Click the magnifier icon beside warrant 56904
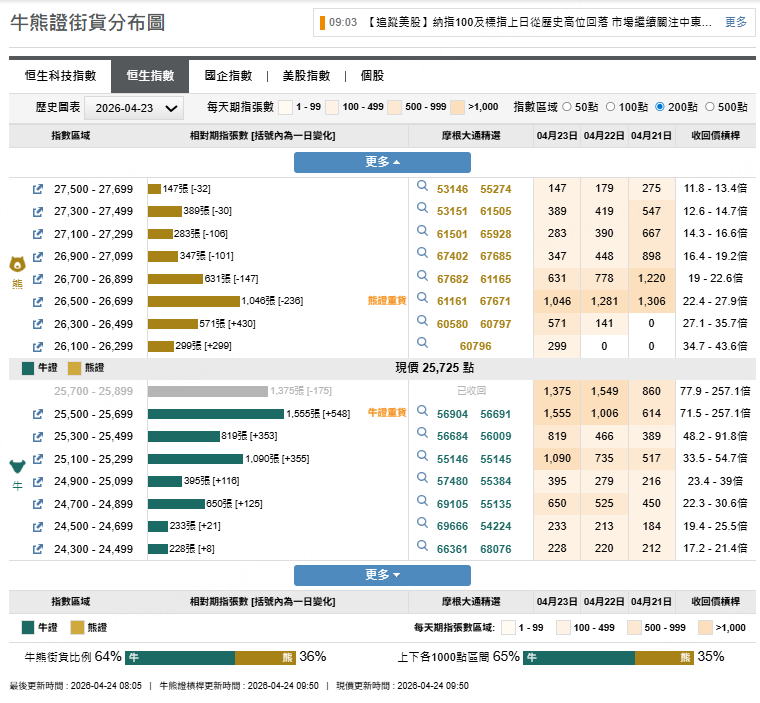The image size is (760, 703). coord(422,413)
